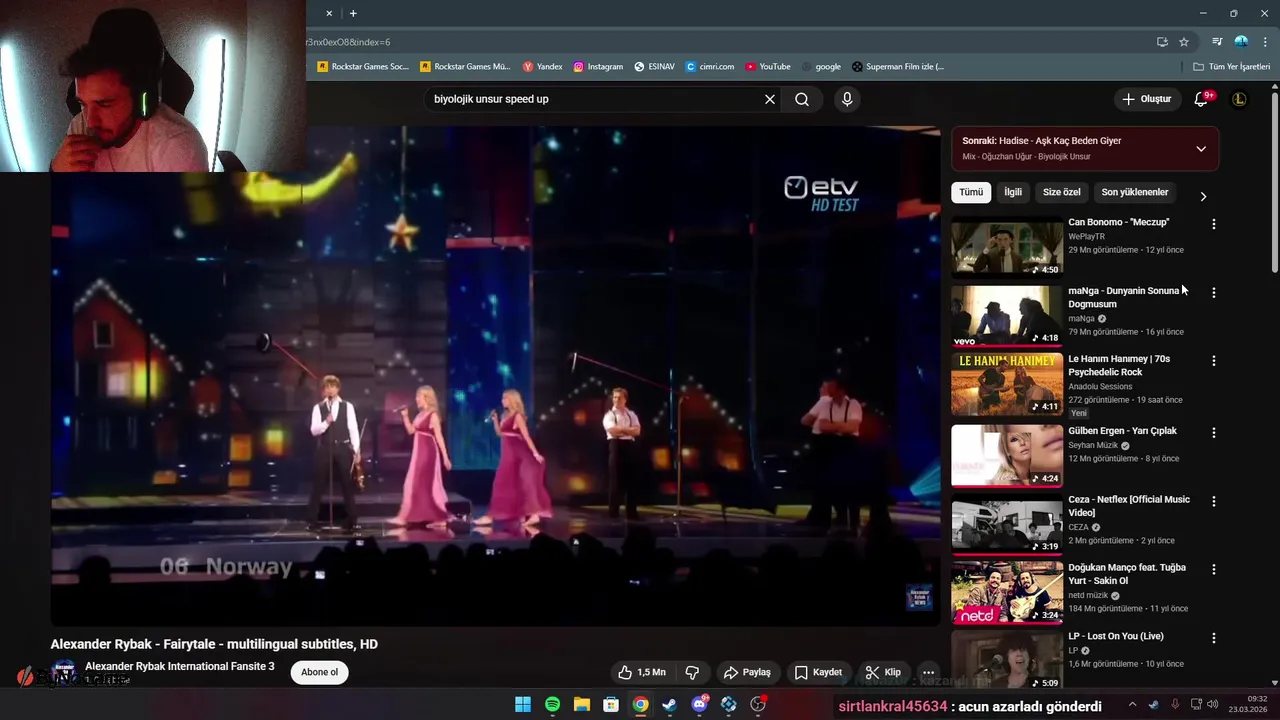
Task: Dislike the video with thumbs-down
Action: pos(692,672)
